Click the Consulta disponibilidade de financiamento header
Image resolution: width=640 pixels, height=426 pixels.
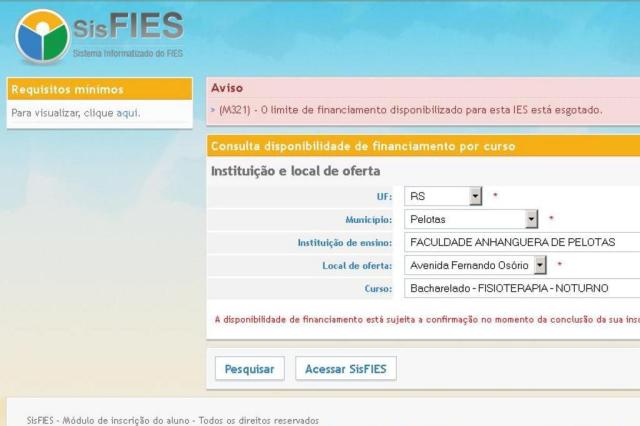coord(423,146)
